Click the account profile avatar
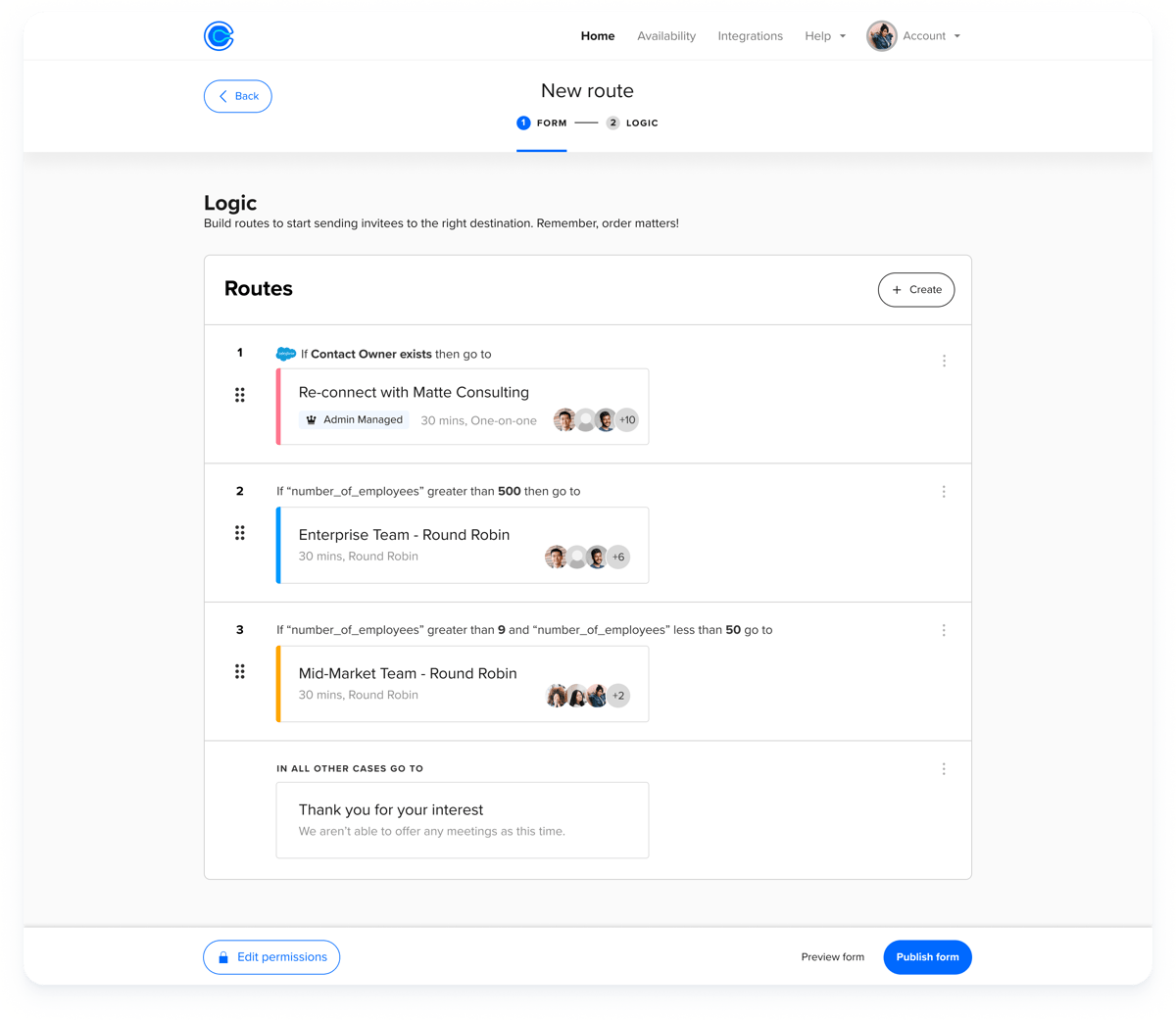 [x=882, y=36]
